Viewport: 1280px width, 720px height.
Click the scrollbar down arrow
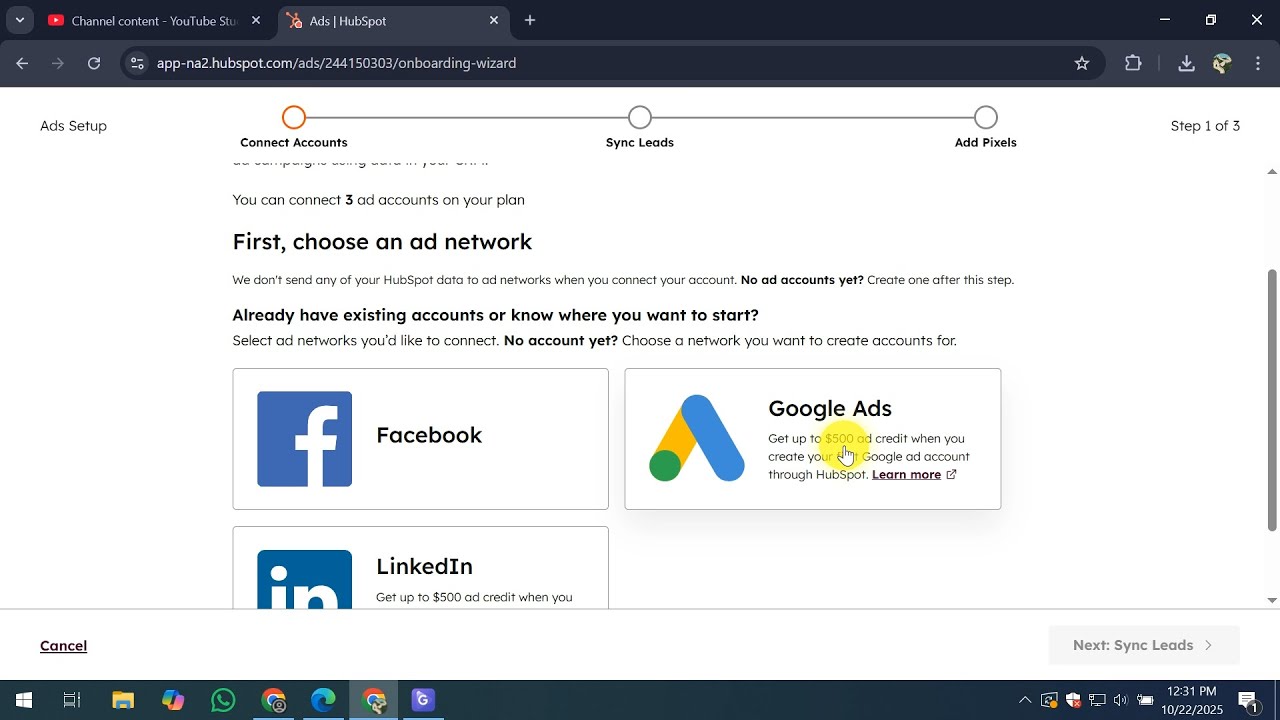pyautogui.click(x=1272, y=600)
